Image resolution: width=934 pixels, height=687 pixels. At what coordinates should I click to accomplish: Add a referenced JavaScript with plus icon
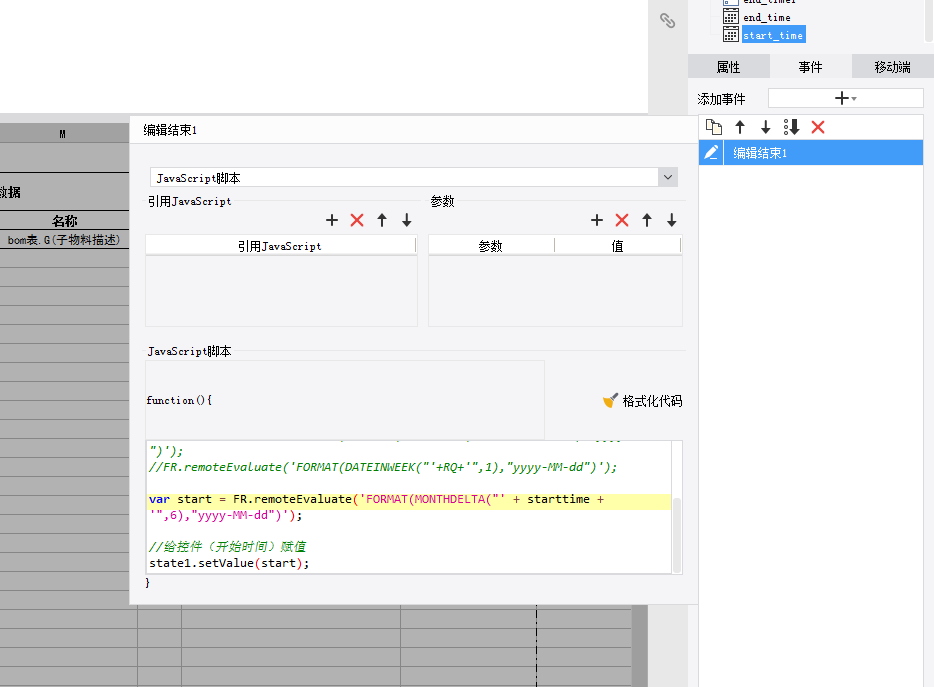click(x=332, y=220)
